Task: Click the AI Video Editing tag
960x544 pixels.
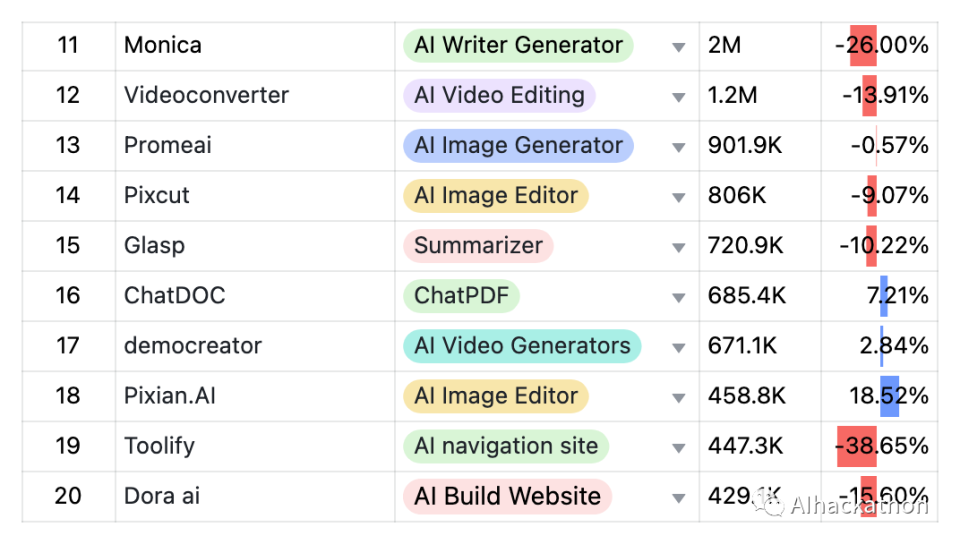Action: coord(499,95)
